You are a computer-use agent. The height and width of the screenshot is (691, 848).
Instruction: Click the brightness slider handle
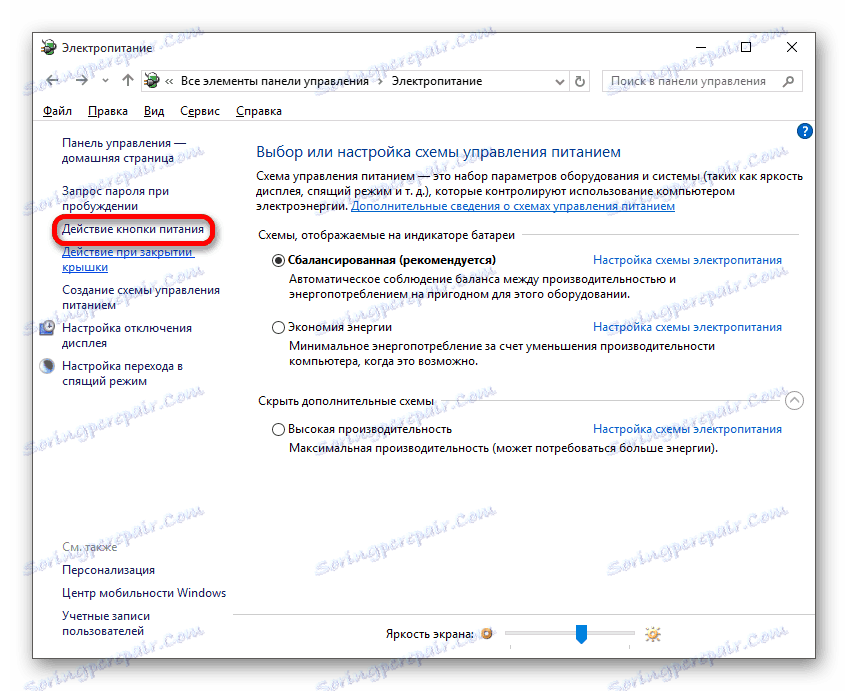pyautogui.click(x=581, y=634)
